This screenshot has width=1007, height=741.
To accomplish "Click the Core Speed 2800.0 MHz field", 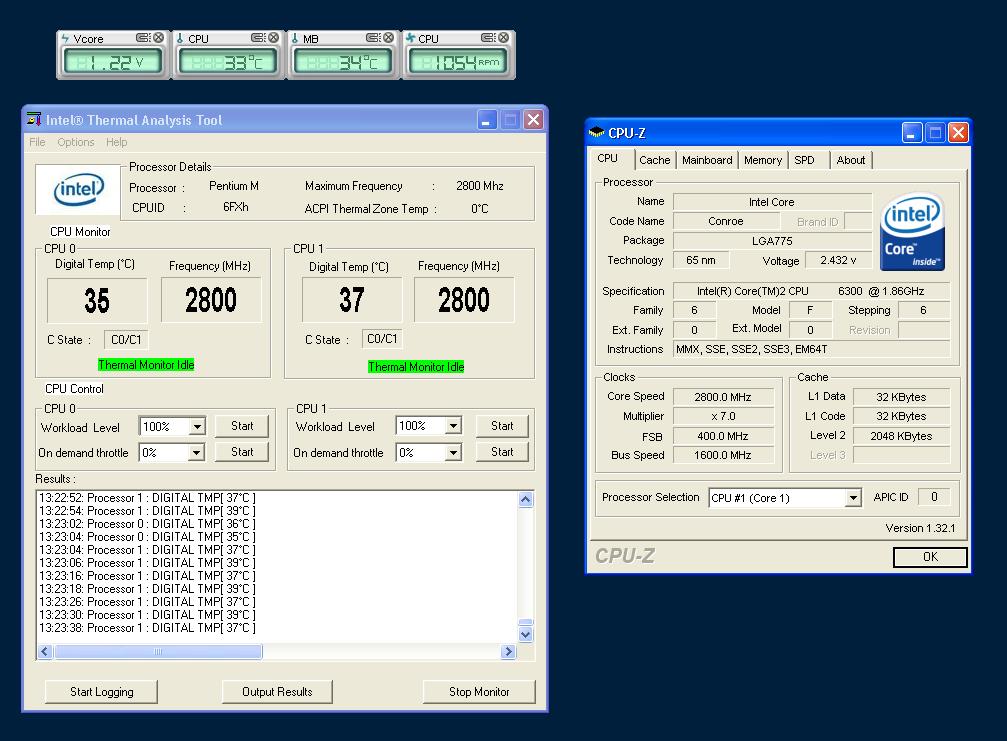I will tap(722, 397).
